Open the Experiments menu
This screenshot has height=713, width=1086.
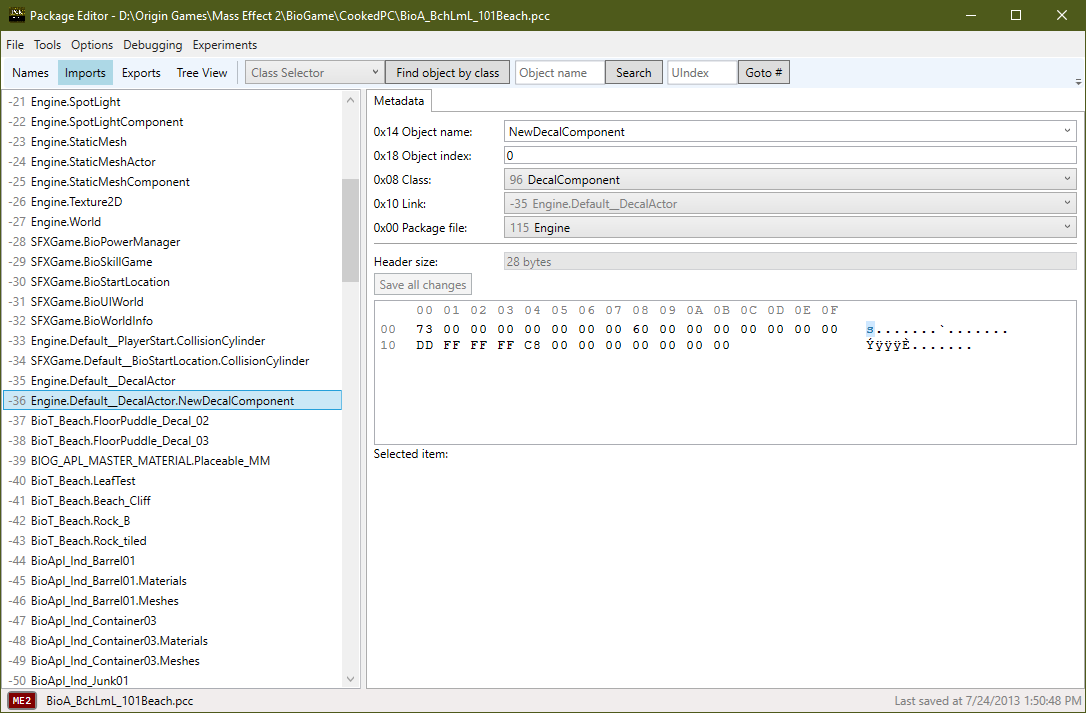pos(224,45)
